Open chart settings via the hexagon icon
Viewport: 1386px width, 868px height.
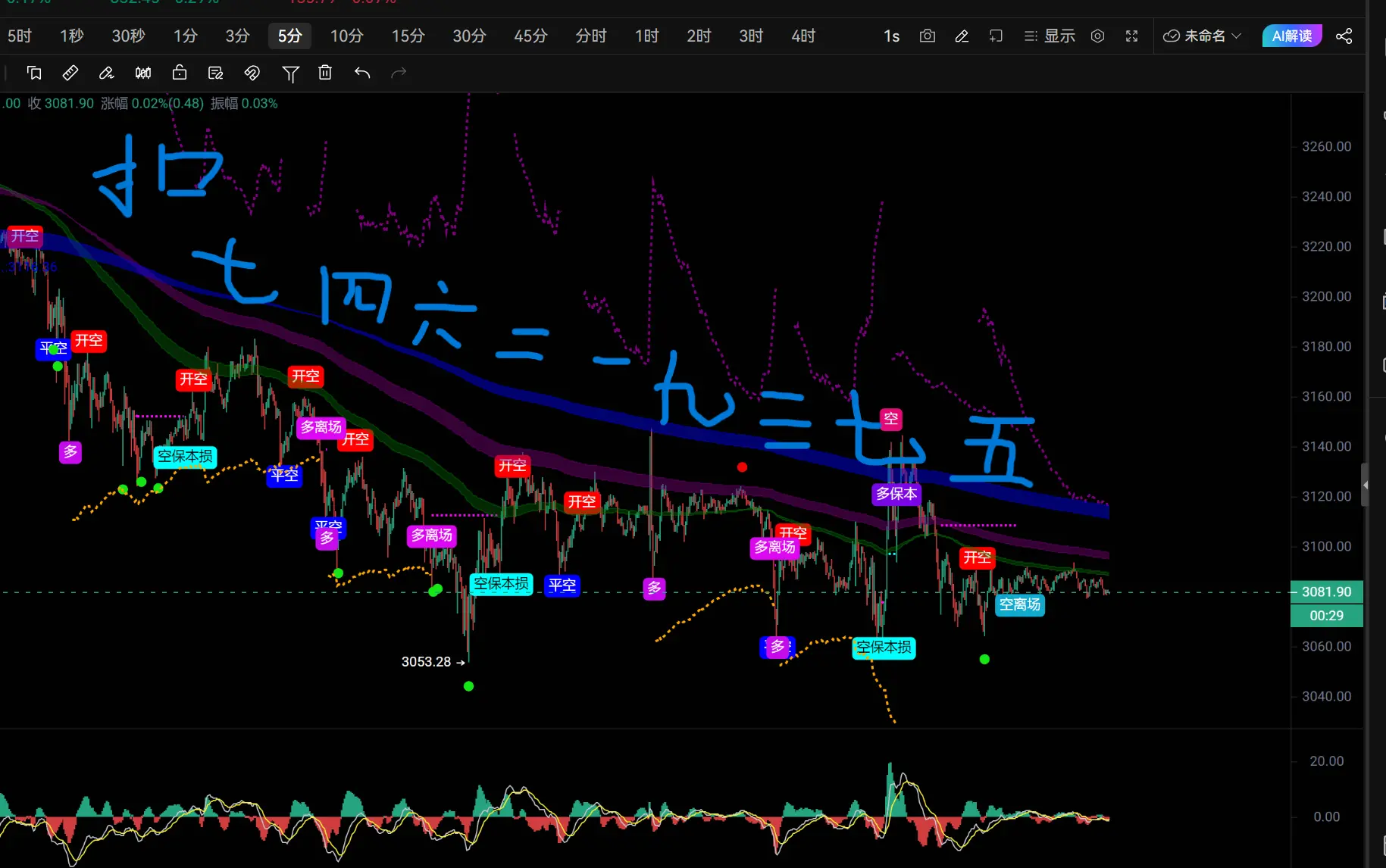(1097, 36)
